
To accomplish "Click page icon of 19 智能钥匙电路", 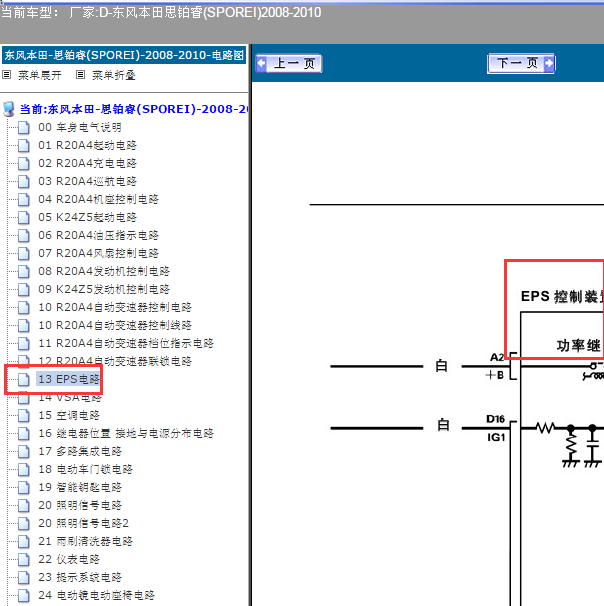I will 24,487.
